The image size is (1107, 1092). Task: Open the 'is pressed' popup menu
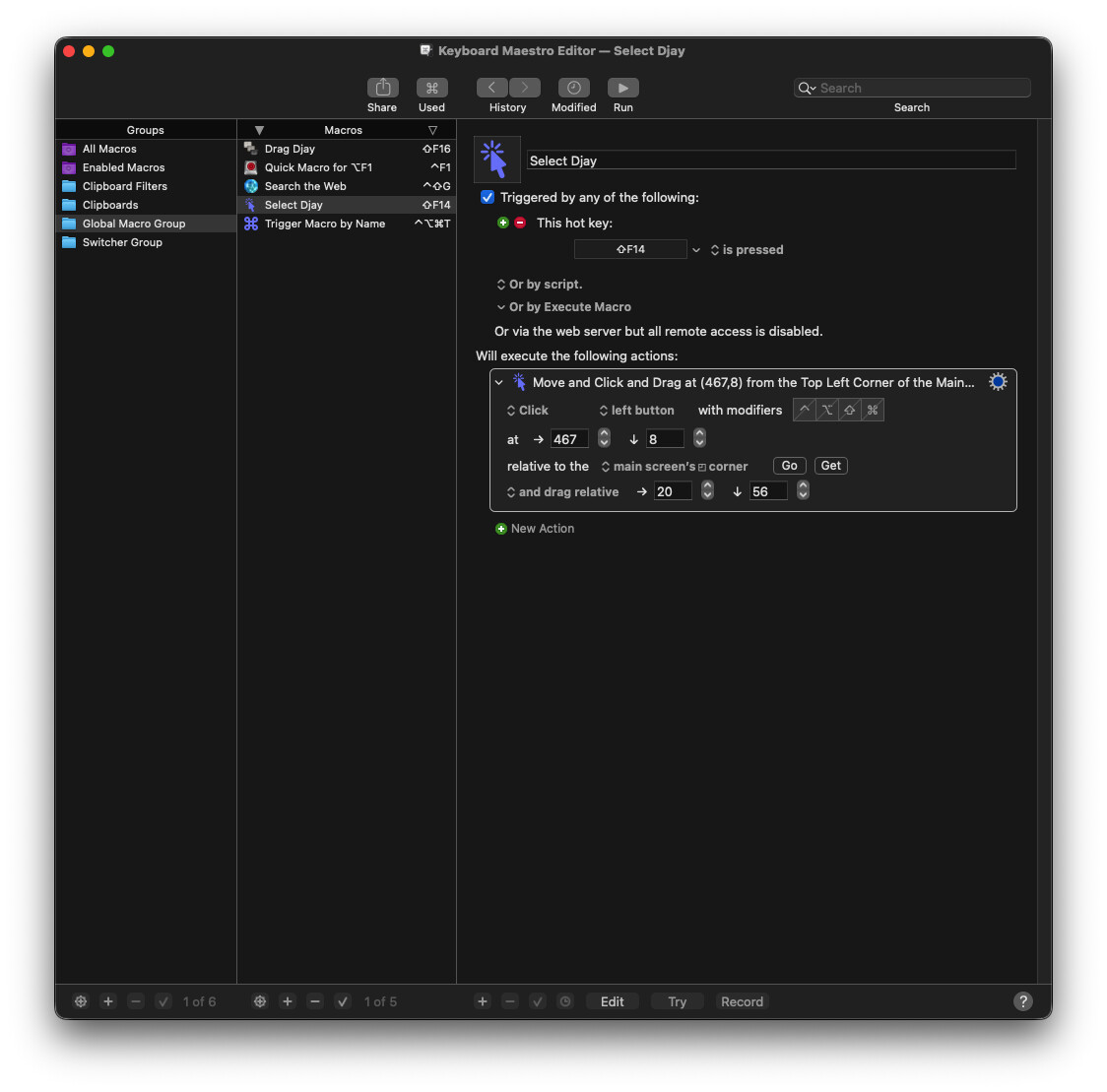747,250
